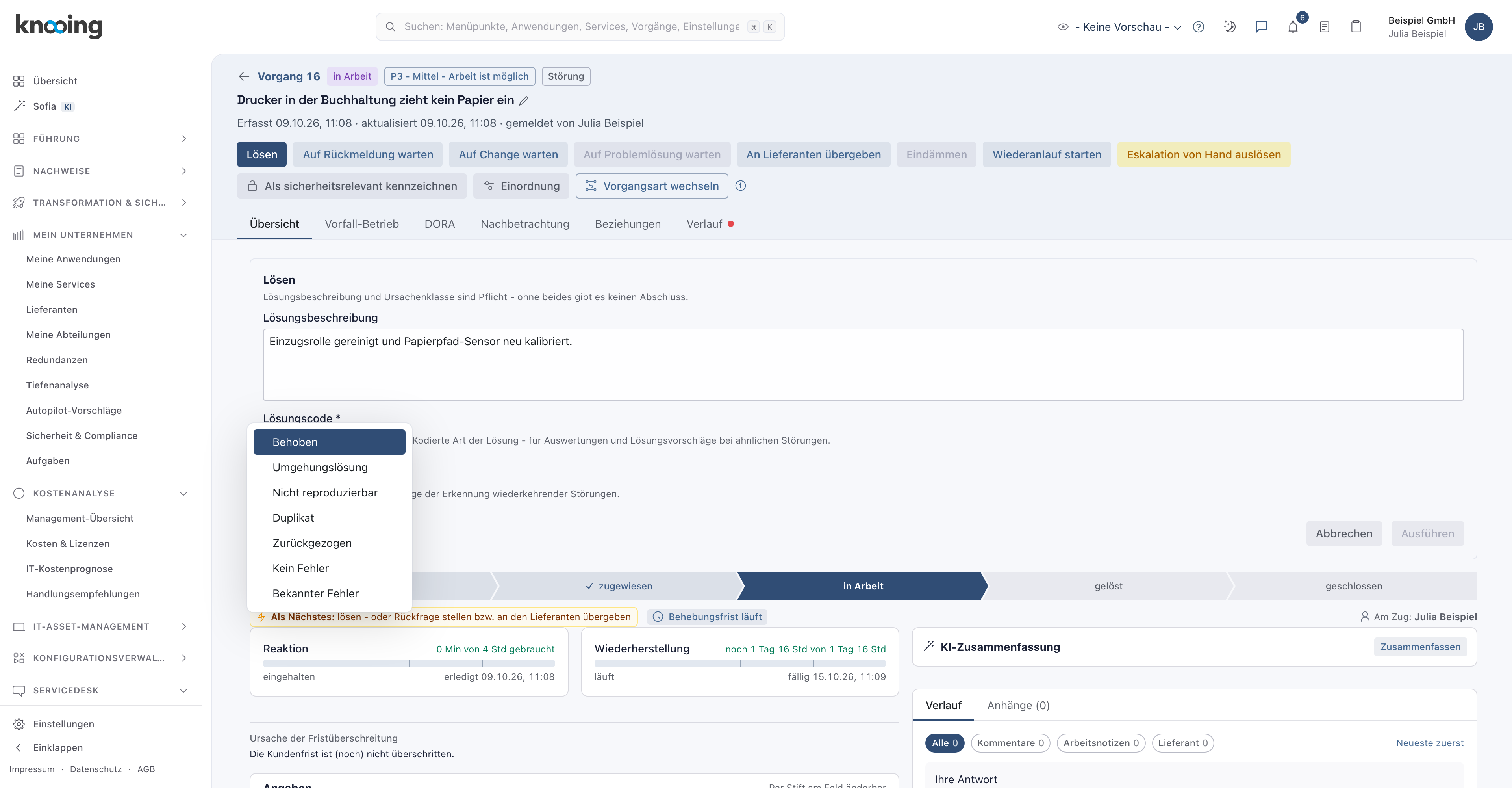
Task: Click the Lösen action button
Action: [x=262, y=154]
